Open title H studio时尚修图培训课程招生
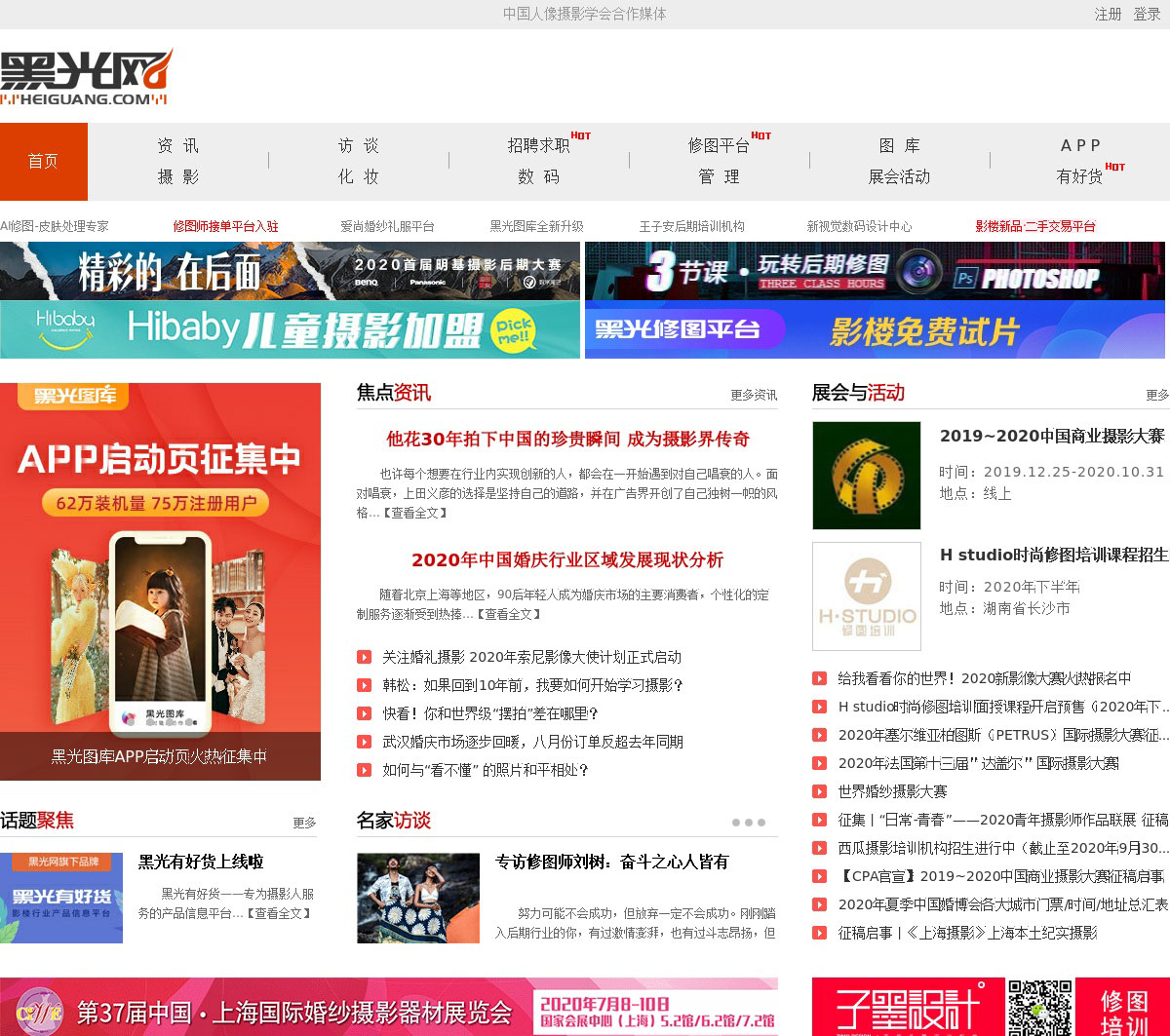This screenshot has height=1036, width=1170. pyautogui.click(x=1054, y=555)
